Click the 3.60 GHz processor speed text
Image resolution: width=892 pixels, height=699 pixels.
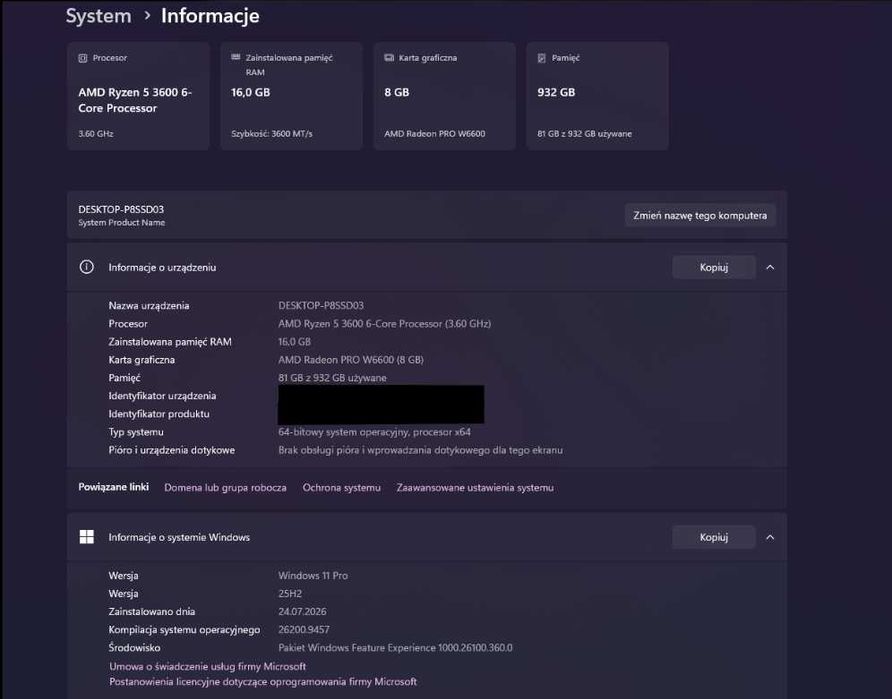(96, 134)
